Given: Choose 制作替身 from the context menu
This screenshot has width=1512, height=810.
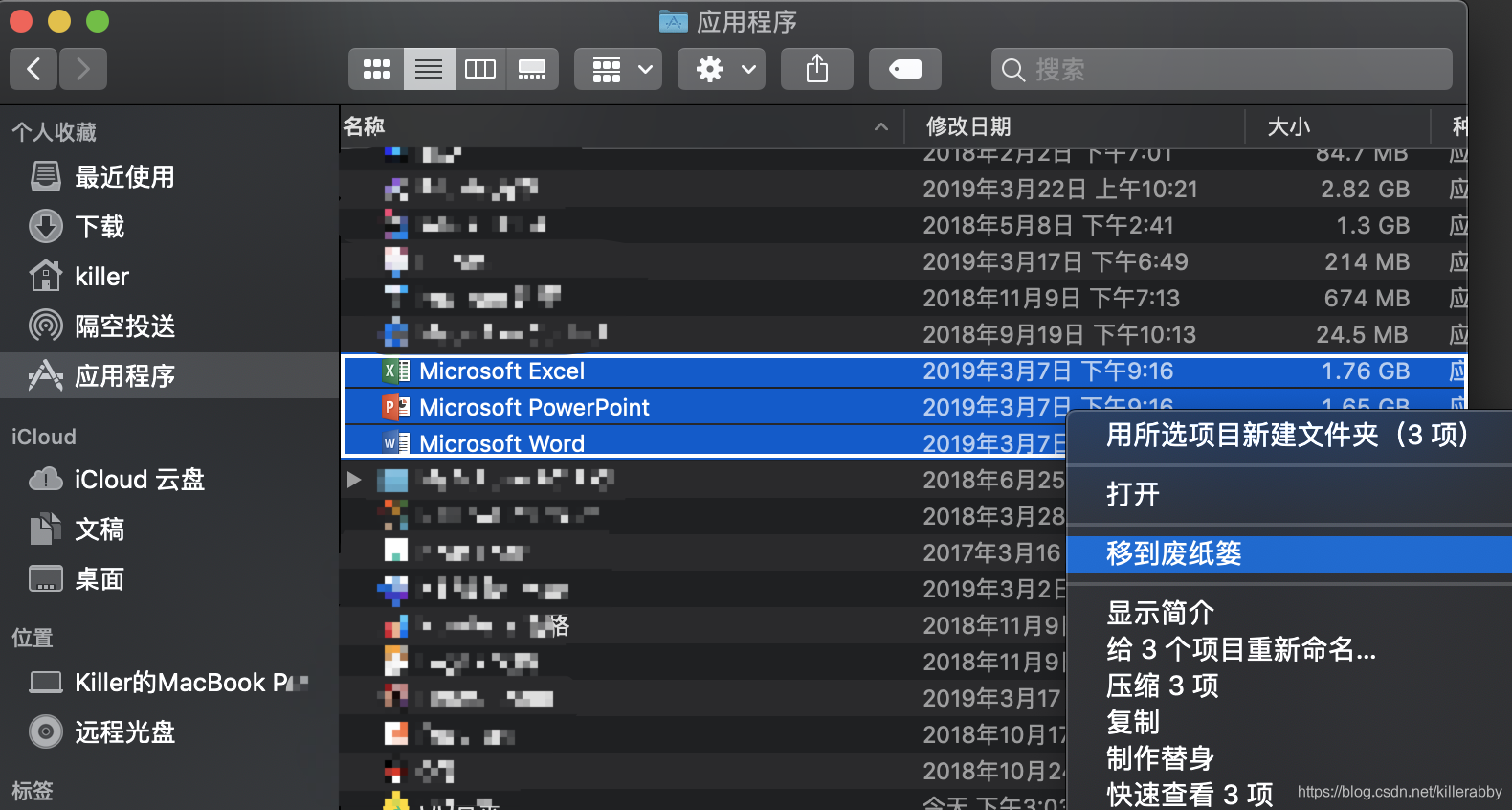Looking at the screenshot, I should point(1288,758).
